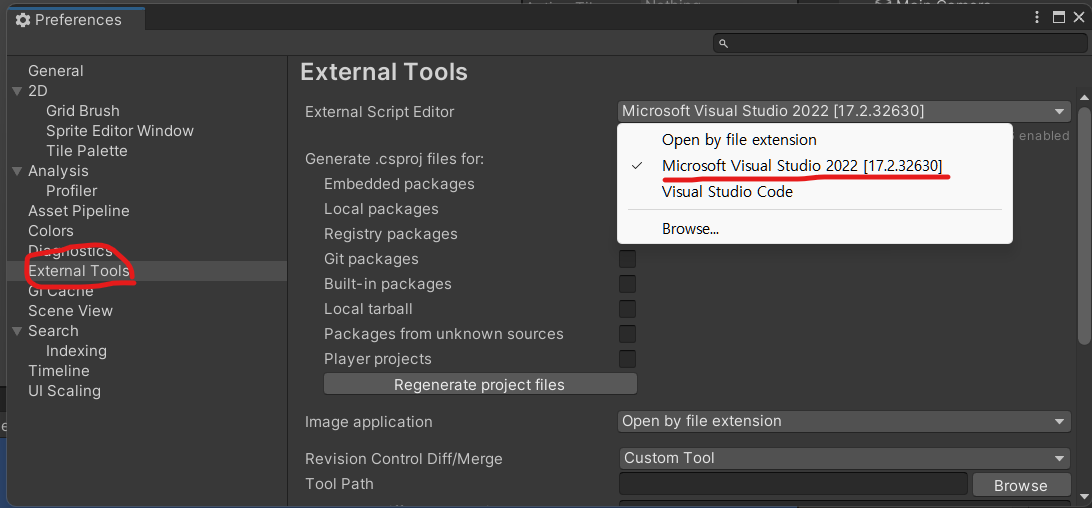
Task: Click the search magnifier icon
Action: pyautogui.click(x=724, y=43)
